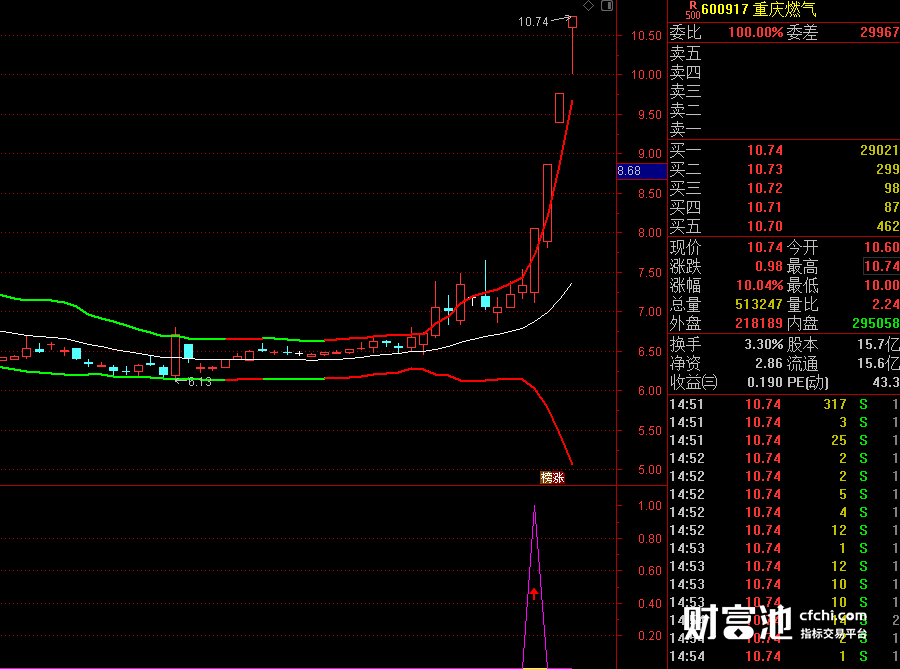Select the 涨幅 value 10.04%
Viewport: 900px width, 669px height.
point(759,285)
